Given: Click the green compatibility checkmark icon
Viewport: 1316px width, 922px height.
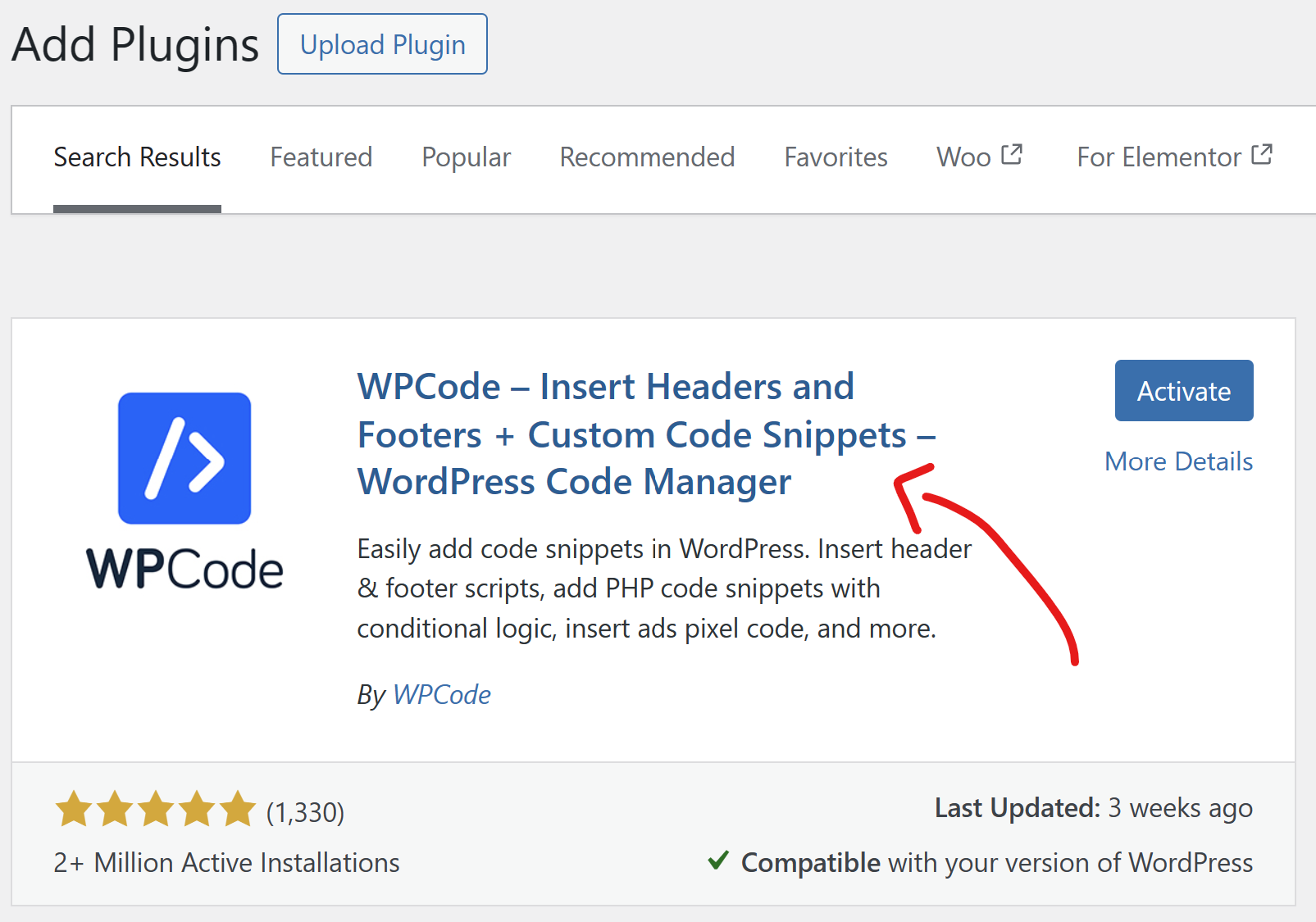Looking at the screenshot, I should 717,861.
